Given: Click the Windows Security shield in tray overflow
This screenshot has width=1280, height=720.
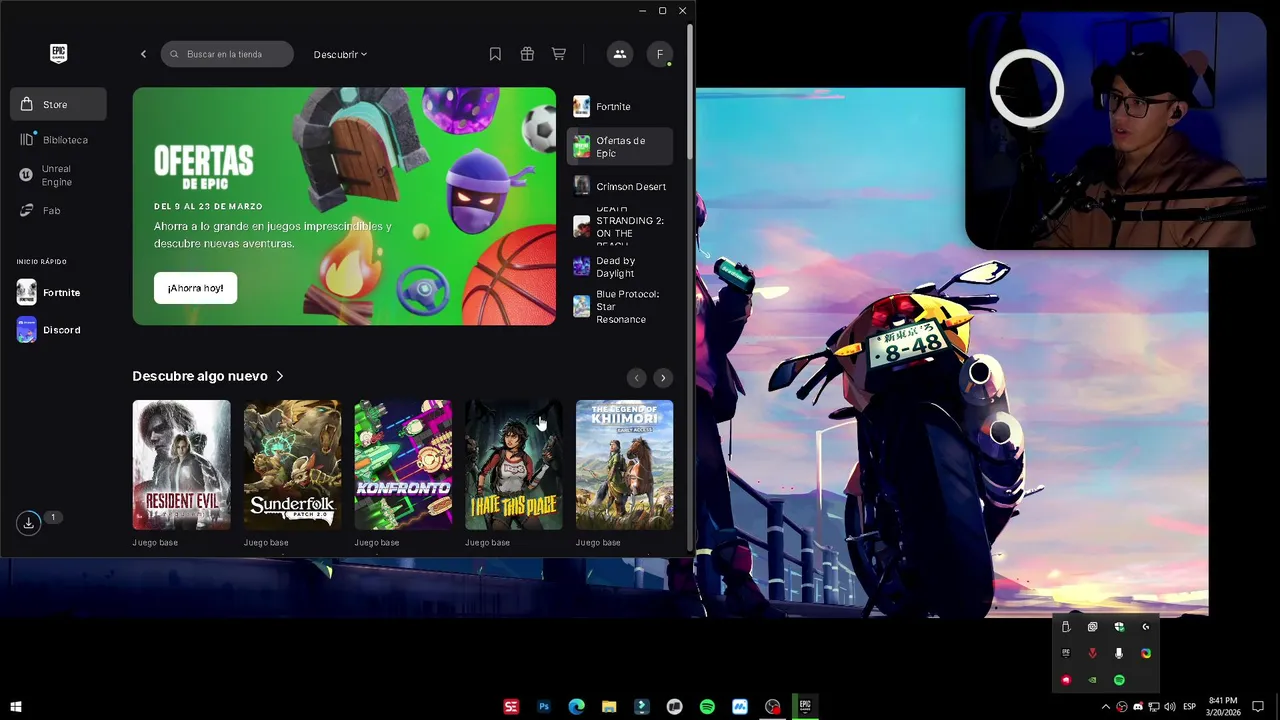Looking at the screenshot, I should (x=1119, y=627).
